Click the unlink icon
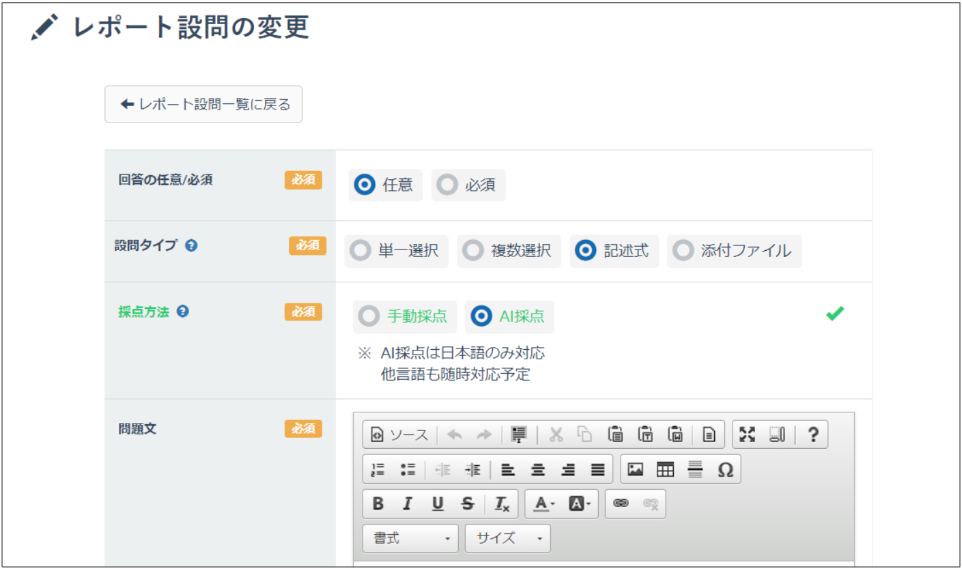962x568 pixels. (651, 504)
